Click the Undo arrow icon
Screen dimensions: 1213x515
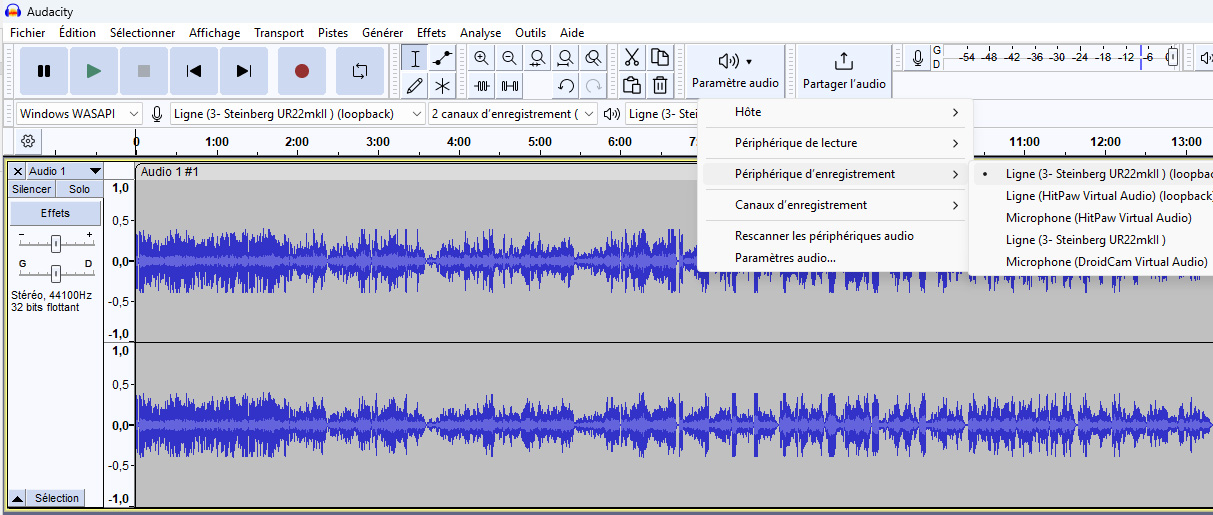coord(566,85)
